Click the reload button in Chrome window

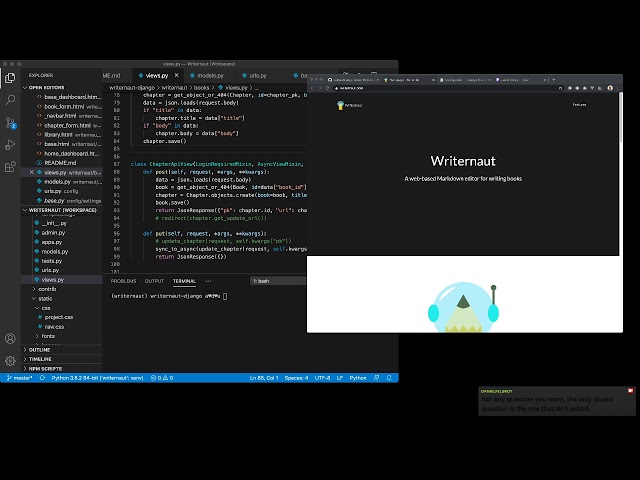click(327, 88)
